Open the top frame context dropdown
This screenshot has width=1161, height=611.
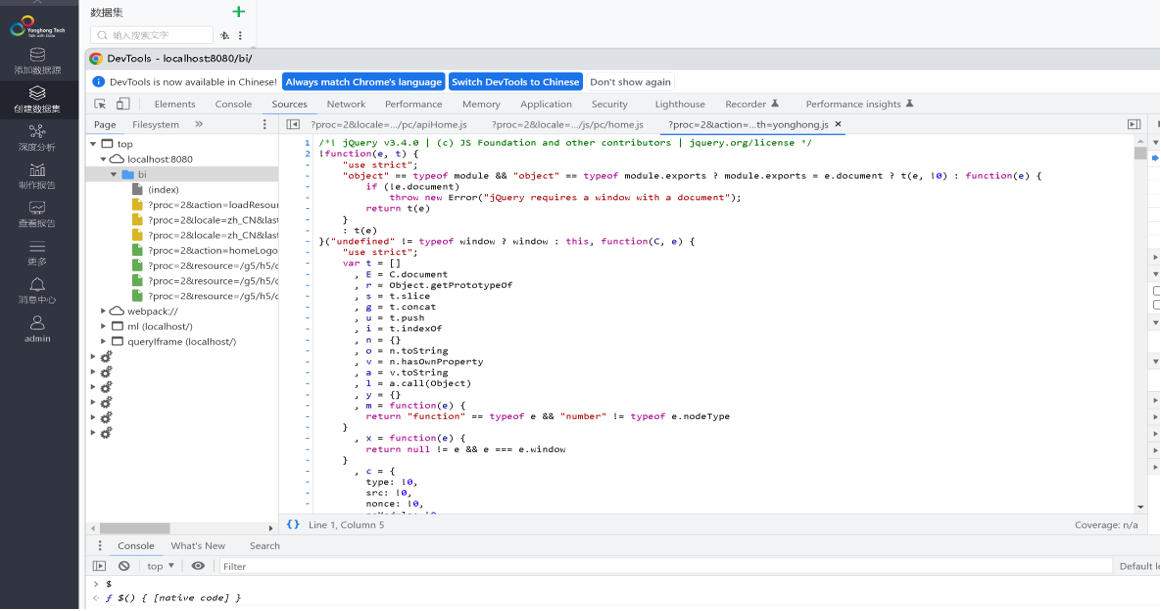click(158, 566)
